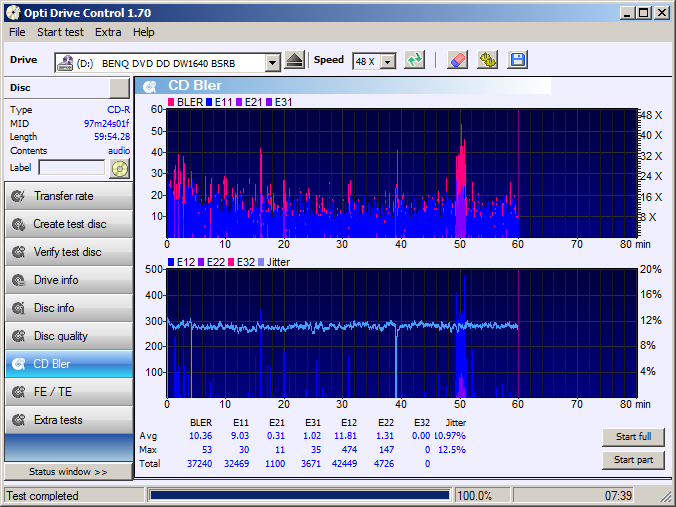Minimize the Opti Drive Control window
This screenshot has height=507, width=676.
pos(628,13)
